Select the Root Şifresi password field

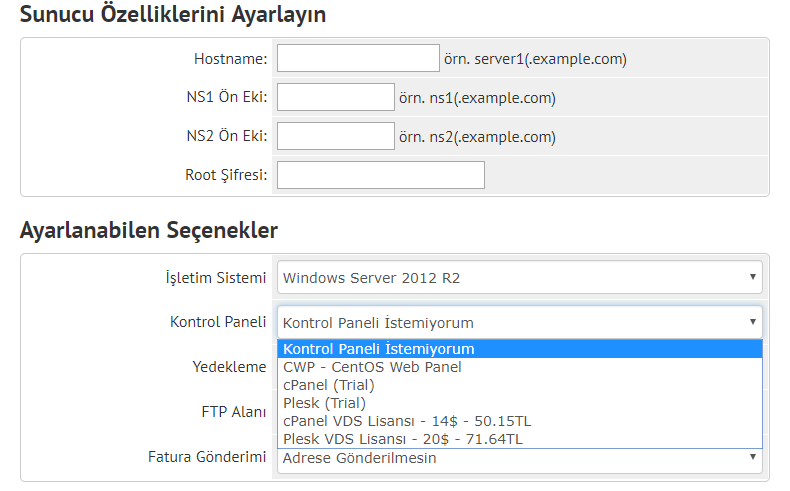(380, 175)
